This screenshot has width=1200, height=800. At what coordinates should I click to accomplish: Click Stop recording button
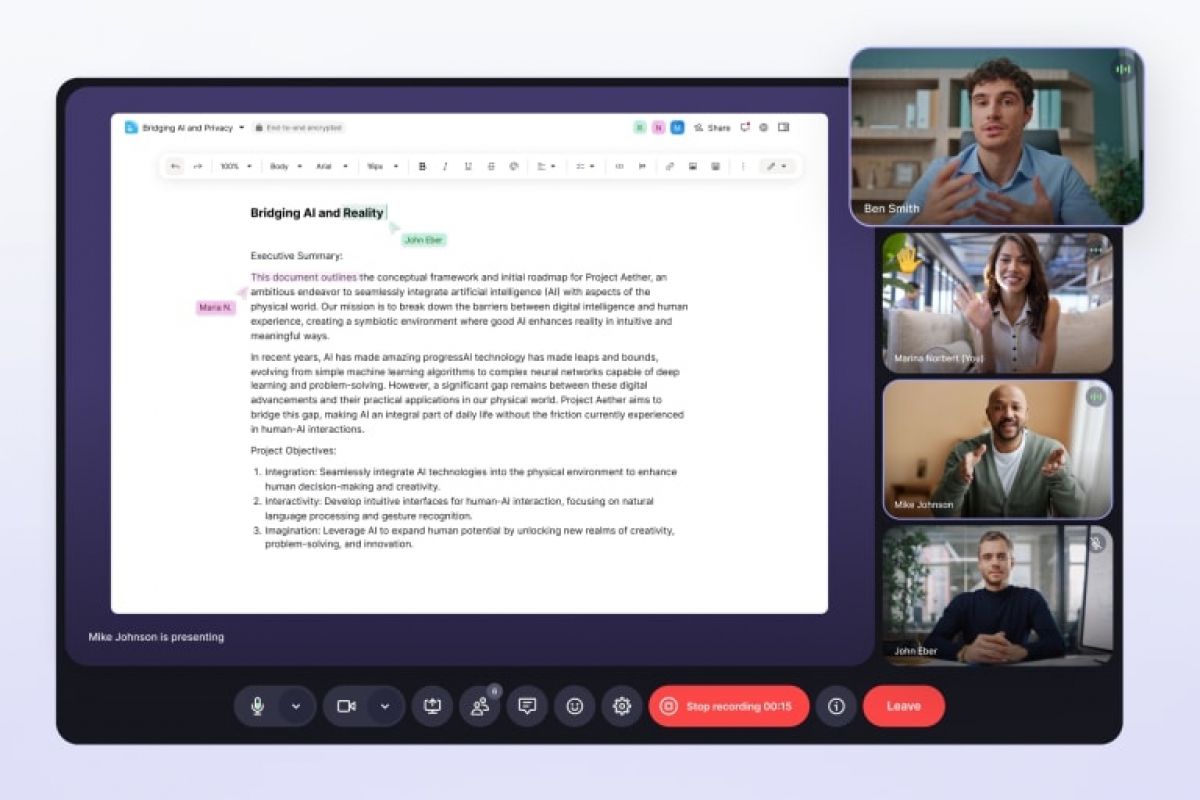pos(729,706)
